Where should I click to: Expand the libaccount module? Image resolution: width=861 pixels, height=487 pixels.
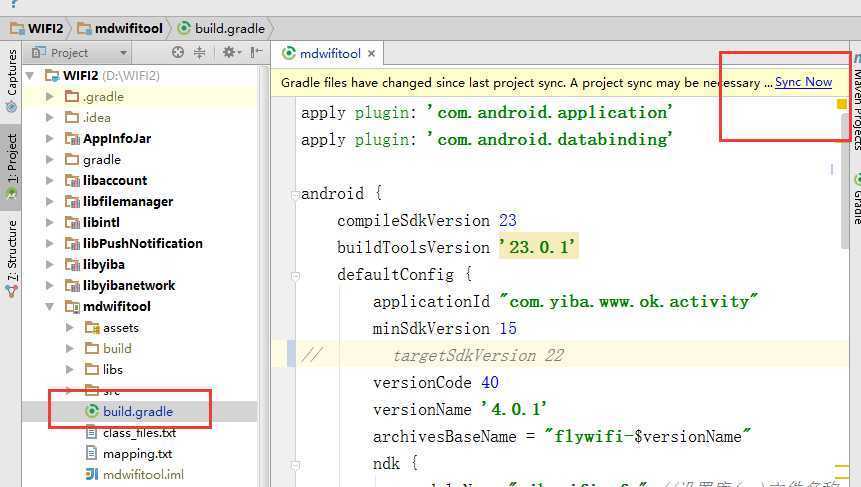pos(50,180)
